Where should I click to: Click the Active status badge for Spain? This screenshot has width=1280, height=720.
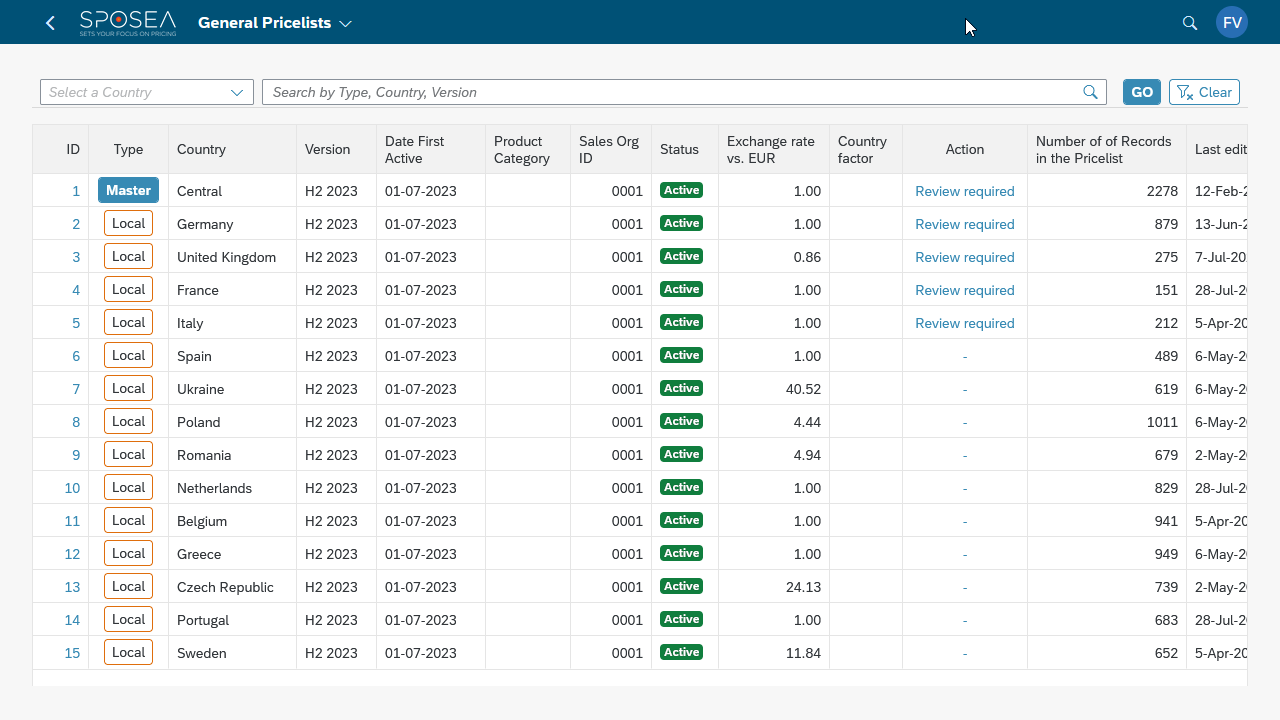(x=681, y=355)
